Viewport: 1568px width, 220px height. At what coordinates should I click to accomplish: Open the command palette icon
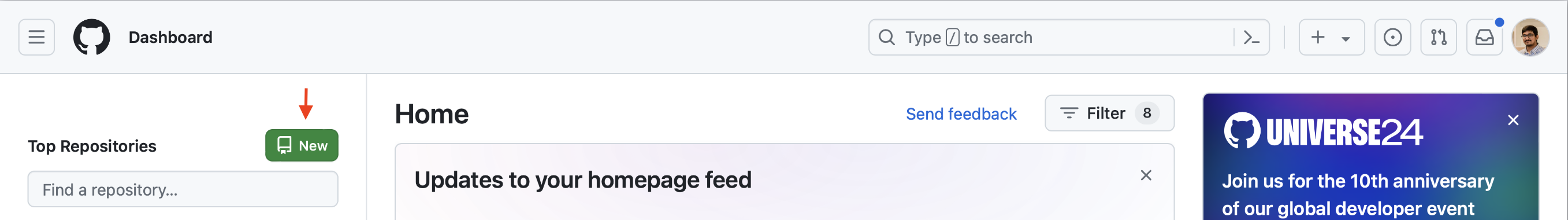[x=1251, y=37]
